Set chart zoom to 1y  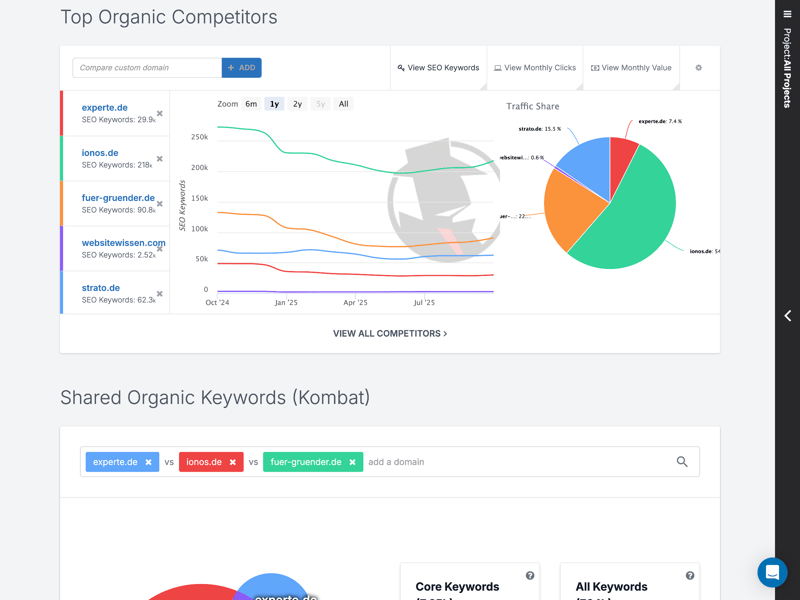point(274,104)
